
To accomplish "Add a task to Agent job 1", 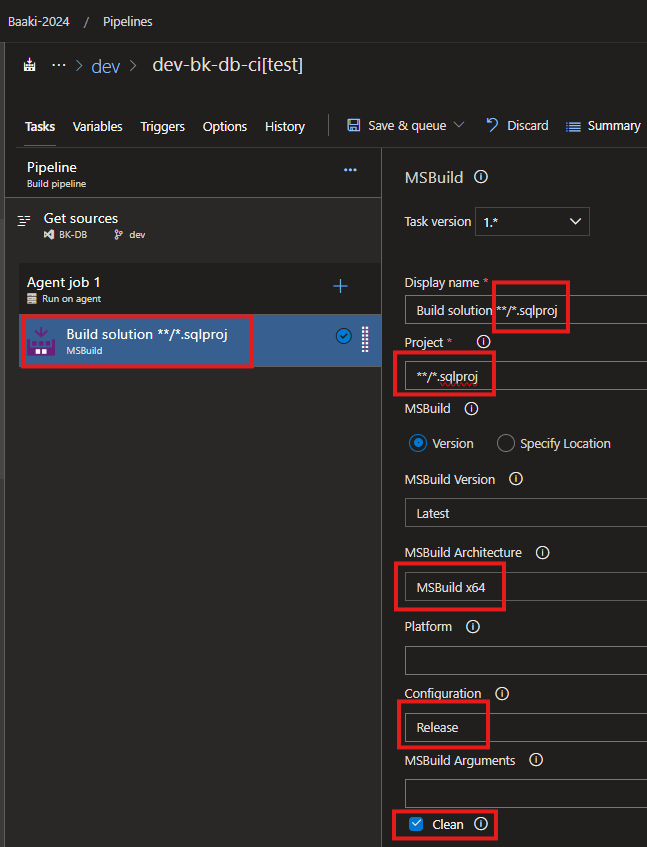I will (x=340, y=286).
